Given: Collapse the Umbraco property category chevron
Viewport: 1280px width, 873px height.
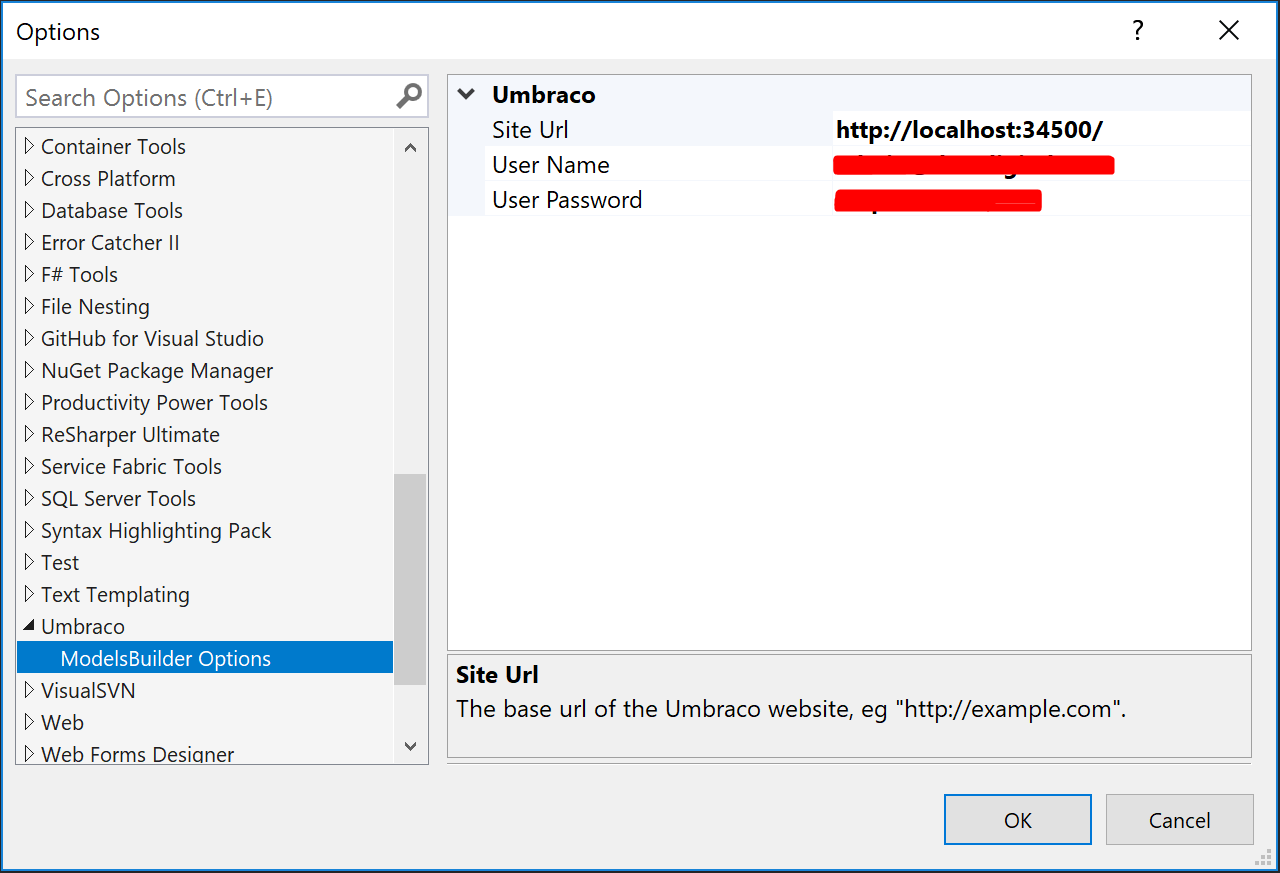Looking at the screenshot, I should 466,95.
